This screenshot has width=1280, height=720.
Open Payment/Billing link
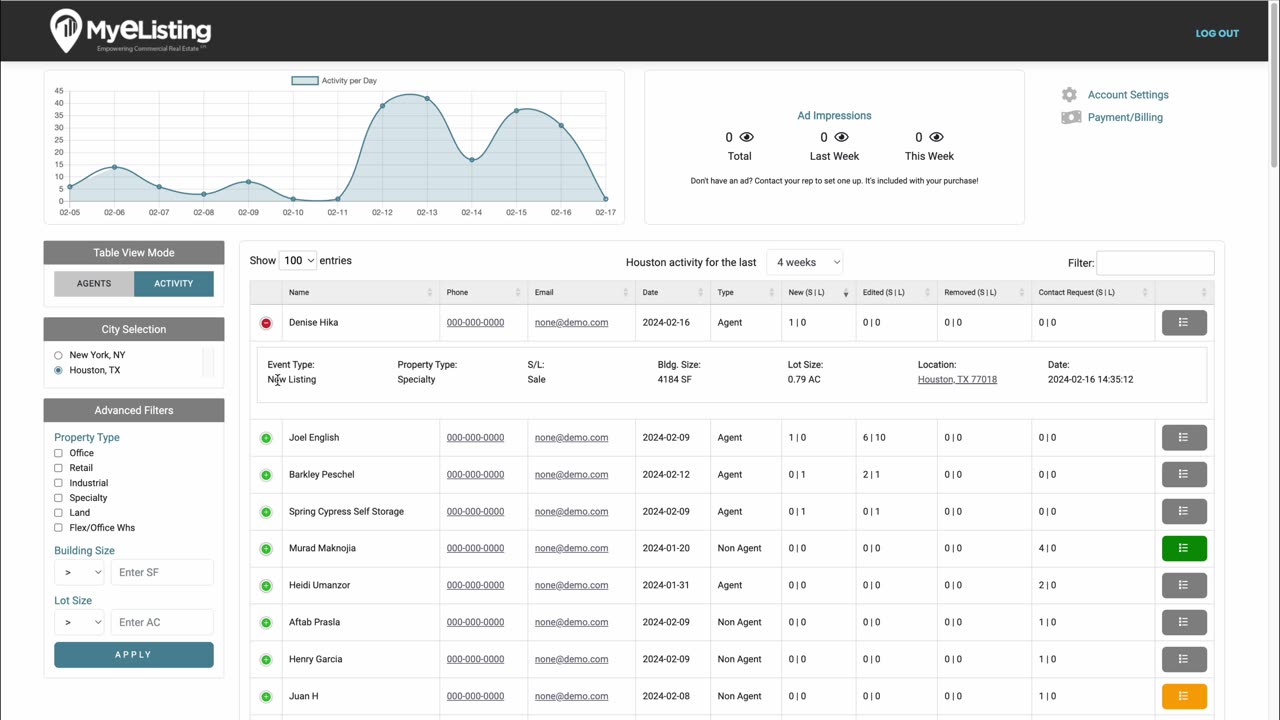point(1125,117)
